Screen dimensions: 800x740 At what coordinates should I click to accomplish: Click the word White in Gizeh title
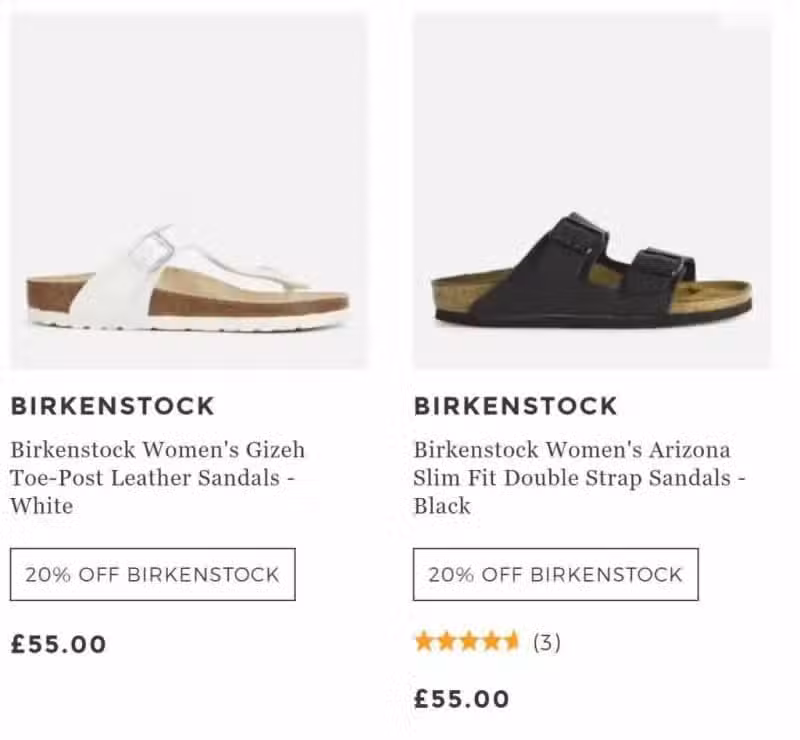(x=42, y=506)
